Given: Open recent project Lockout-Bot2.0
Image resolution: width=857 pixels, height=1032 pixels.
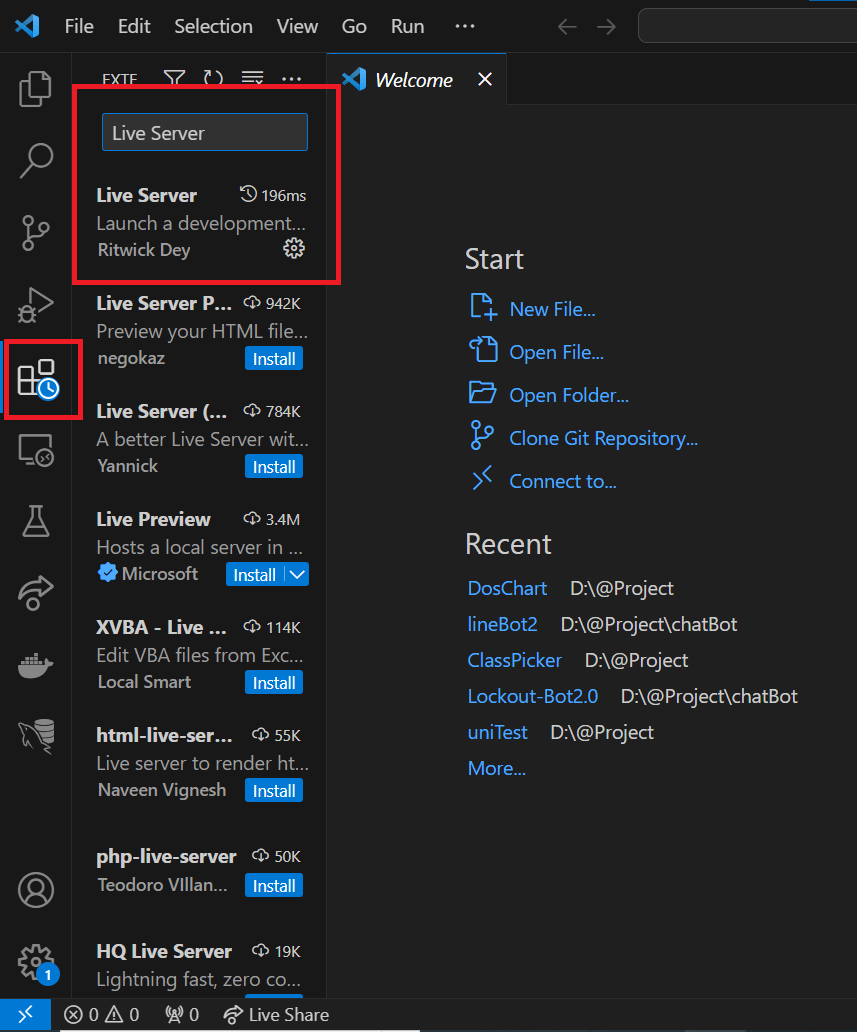Looking at the screenshot, I should (x=532, y=696).
